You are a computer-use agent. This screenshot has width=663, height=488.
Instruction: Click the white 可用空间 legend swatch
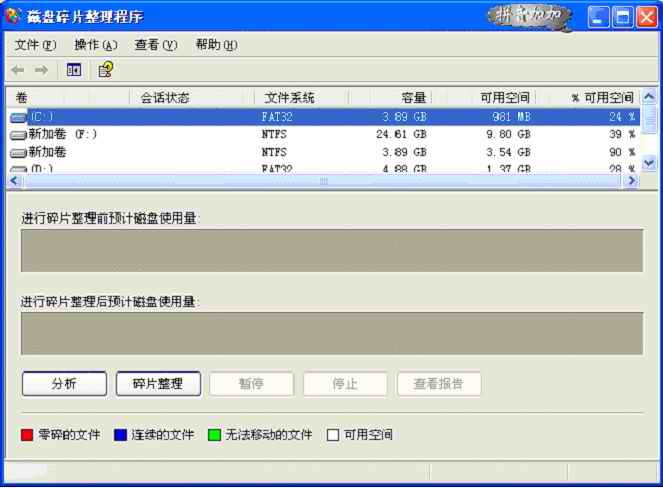(x=333, y=435)
